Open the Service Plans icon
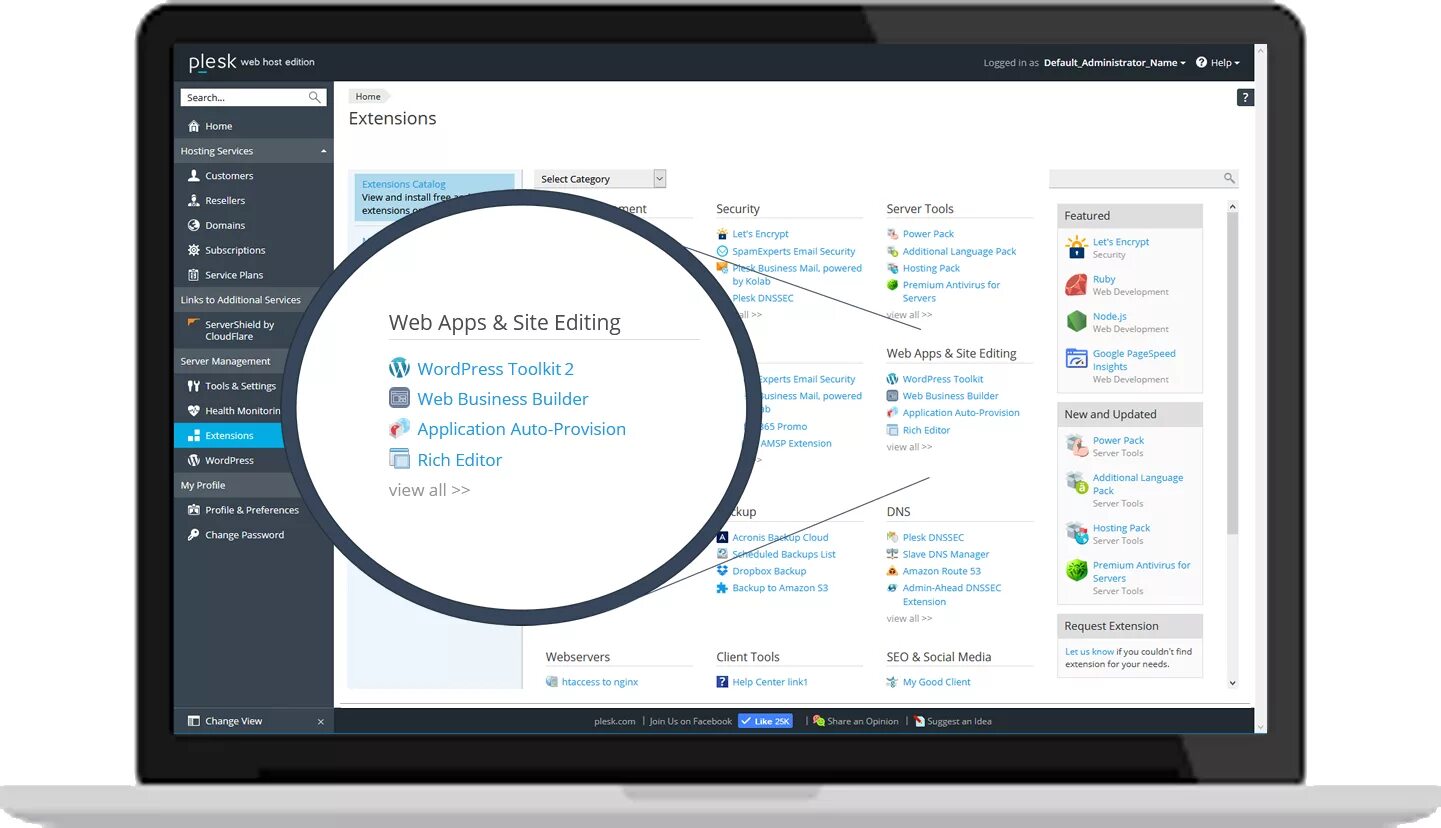The width and height of the screenshot is (1441, 828). [194, 275]
